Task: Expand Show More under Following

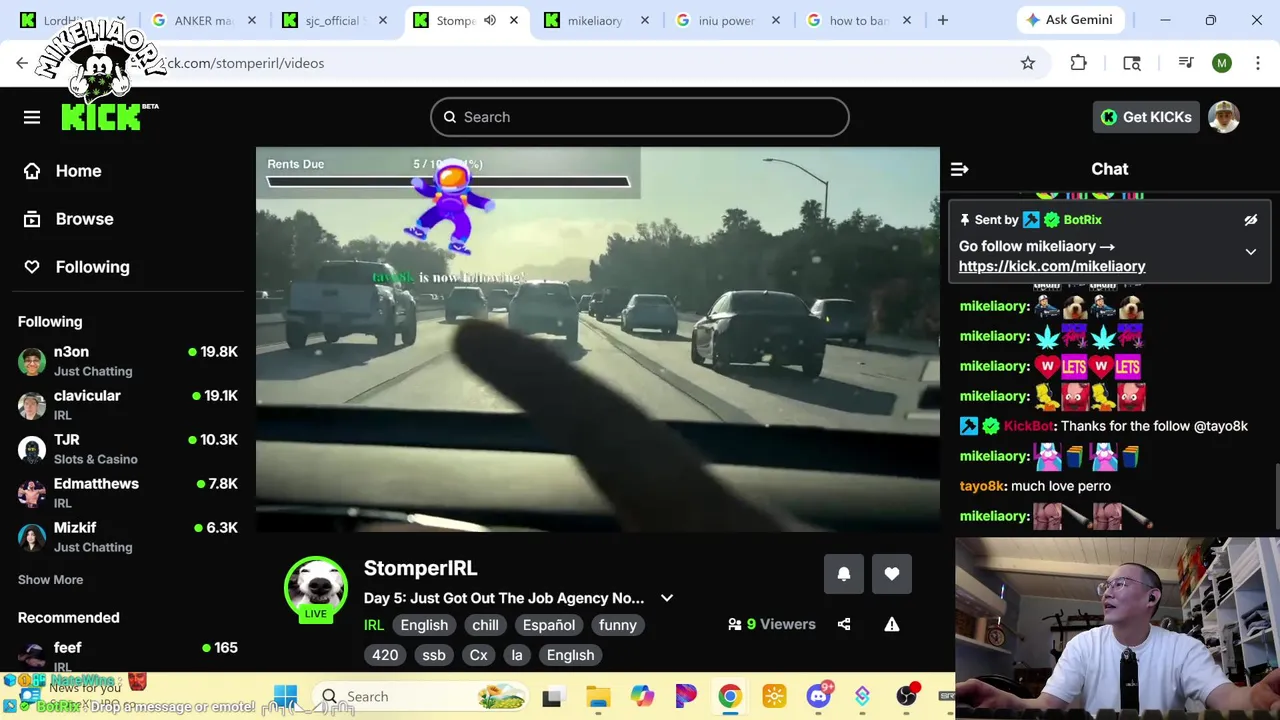Action: pos(50,580)
